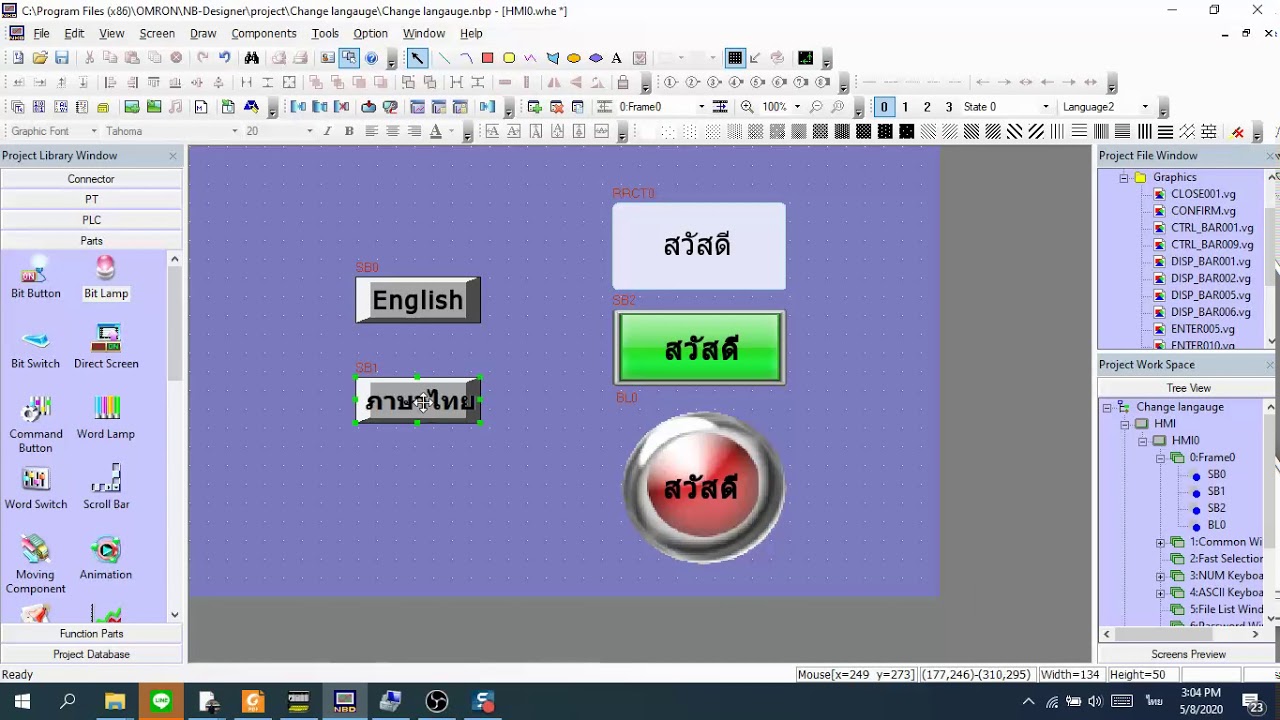Switch to state 1 button

[905, 107]
